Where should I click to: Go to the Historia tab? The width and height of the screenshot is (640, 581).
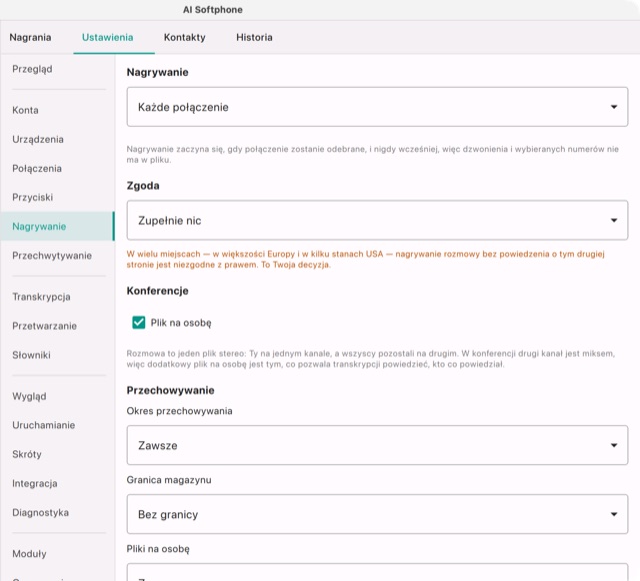(254, 37)
